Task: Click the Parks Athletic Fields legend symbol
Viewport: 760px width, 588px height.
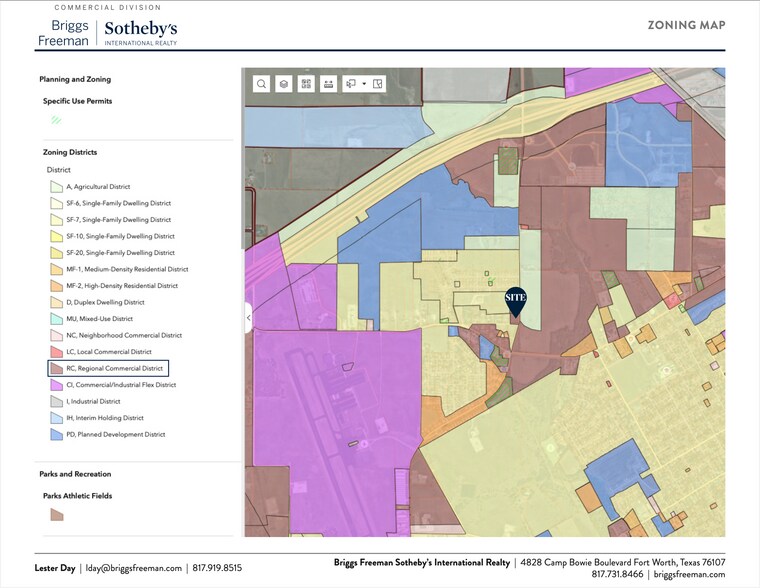Action: point(57,515)
